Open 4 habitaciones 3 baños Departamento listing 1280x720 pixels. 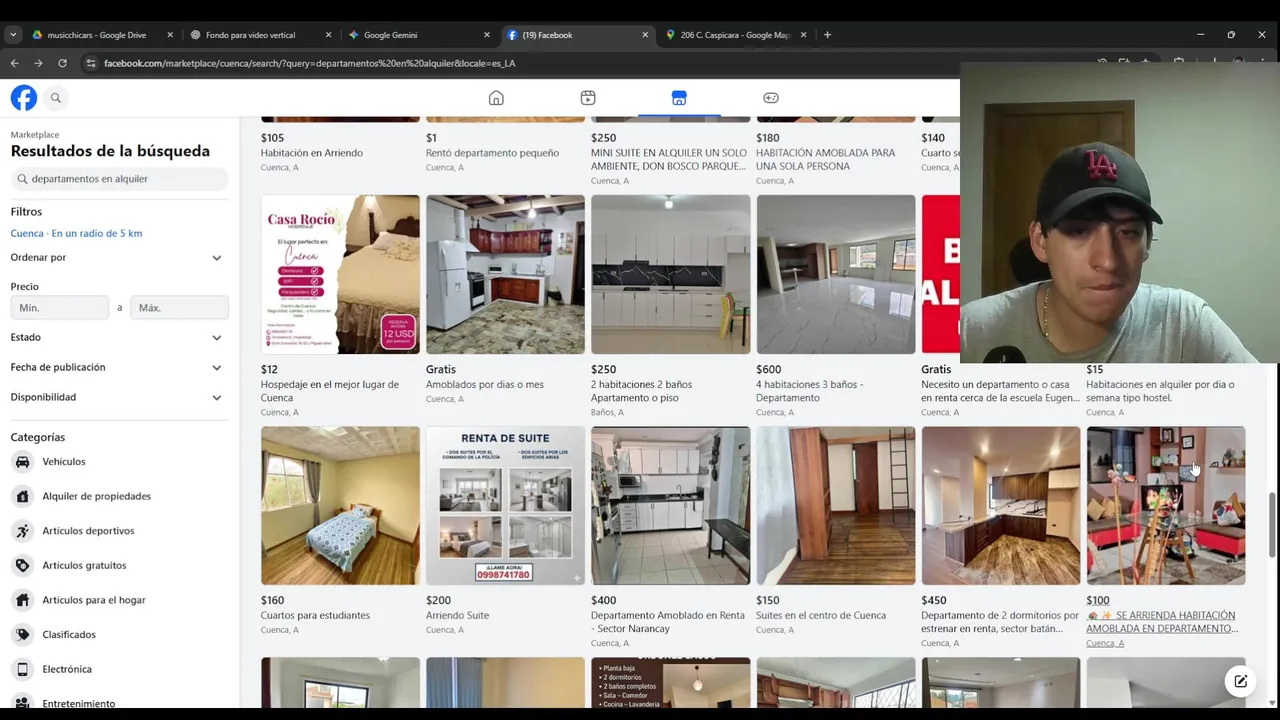810,391
